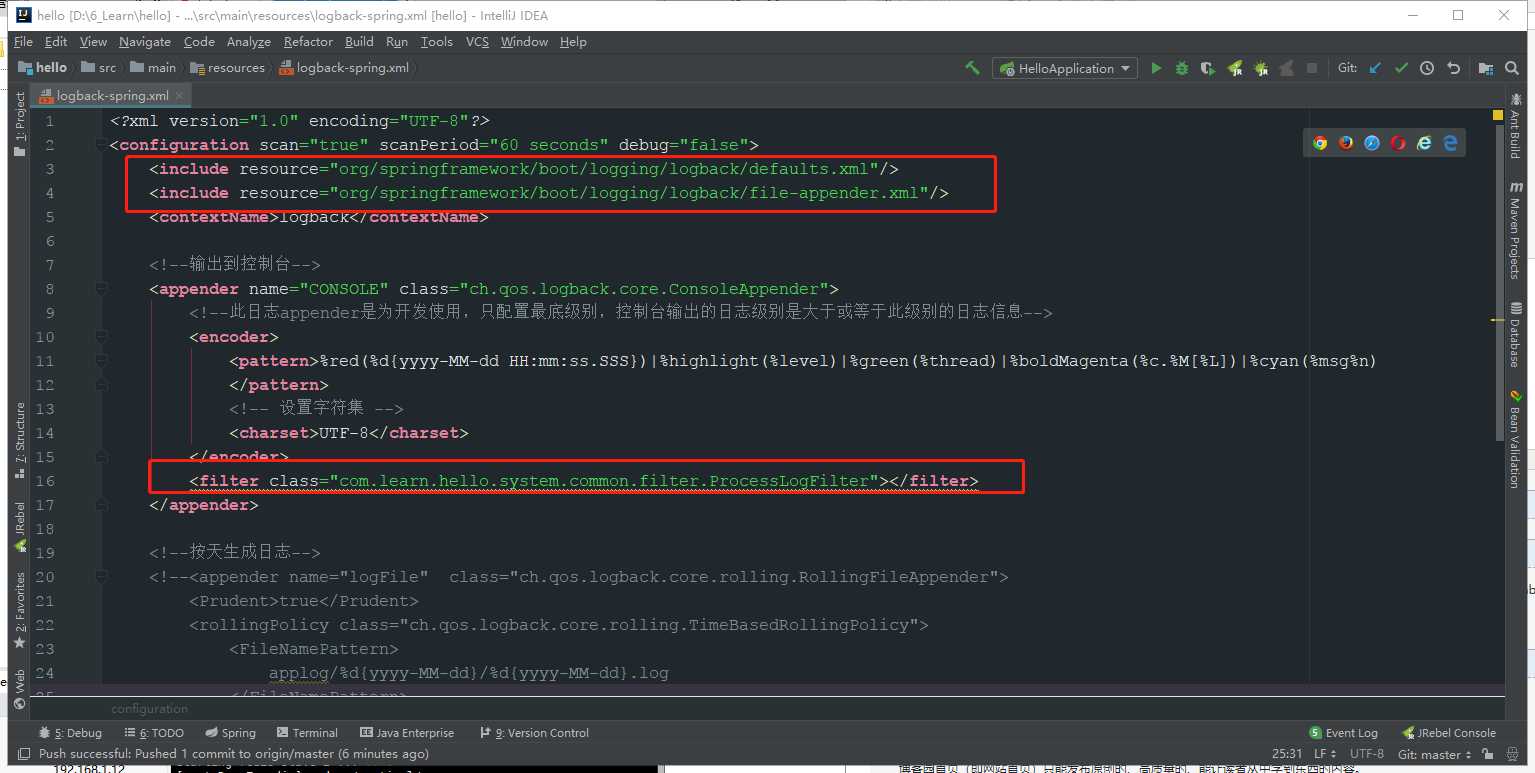
Task: Open the VCS menu
Action: [478, 42]
